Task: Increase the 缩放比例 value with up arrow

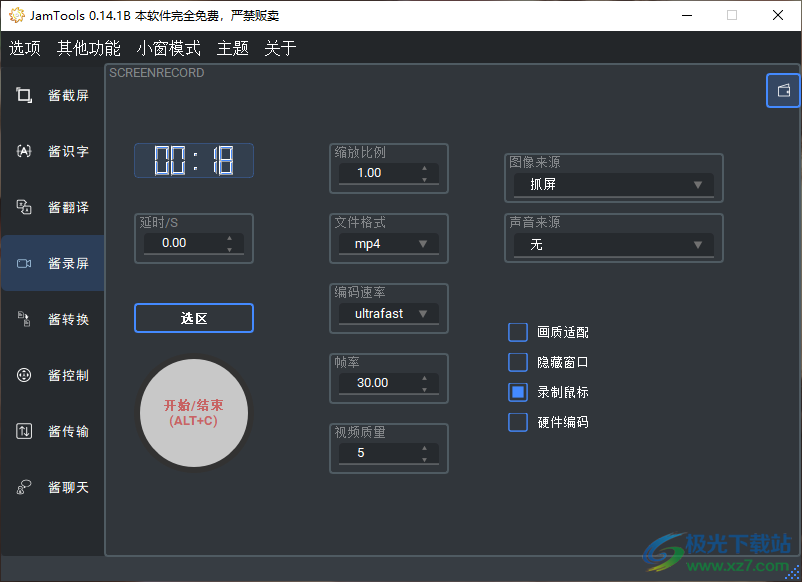Action: pos(424,168)
